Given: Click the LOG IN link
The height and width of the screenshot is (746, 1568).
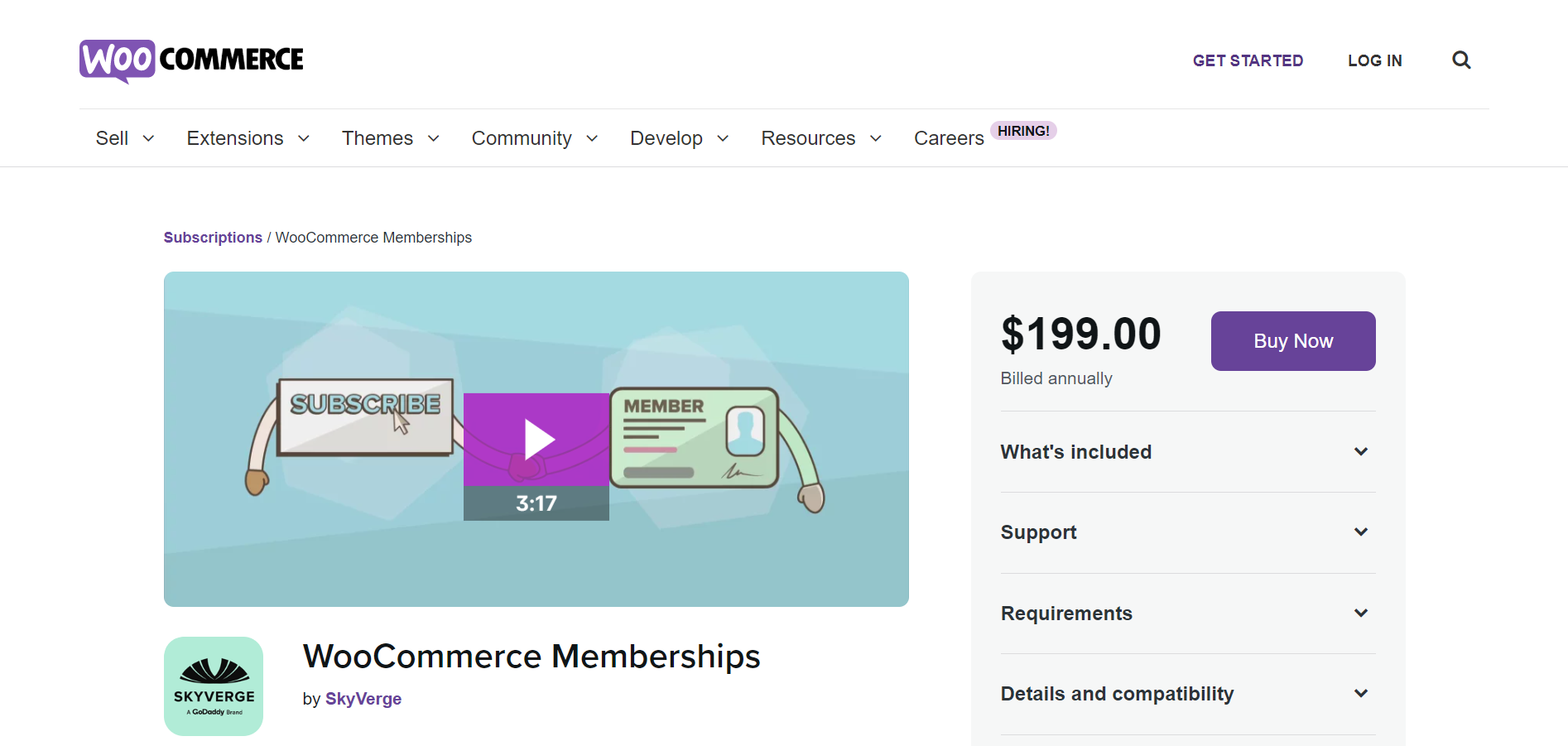Looking at the screenshot, I should pyautogui.click(x=1374, y=60).
